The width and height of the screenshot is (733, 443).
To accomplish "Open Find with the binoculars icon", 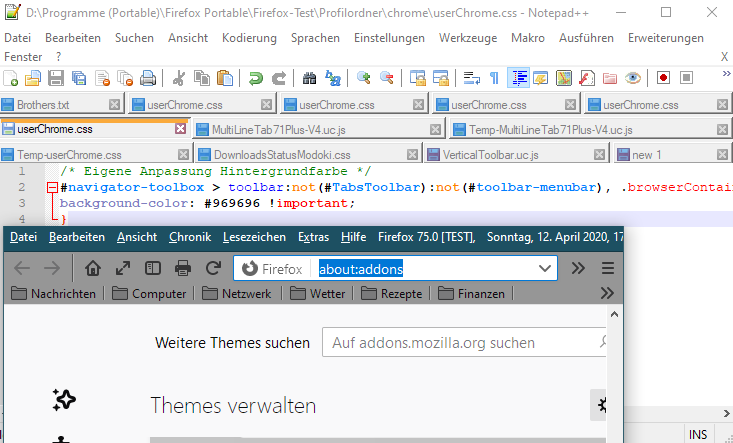I will [309, 78].
